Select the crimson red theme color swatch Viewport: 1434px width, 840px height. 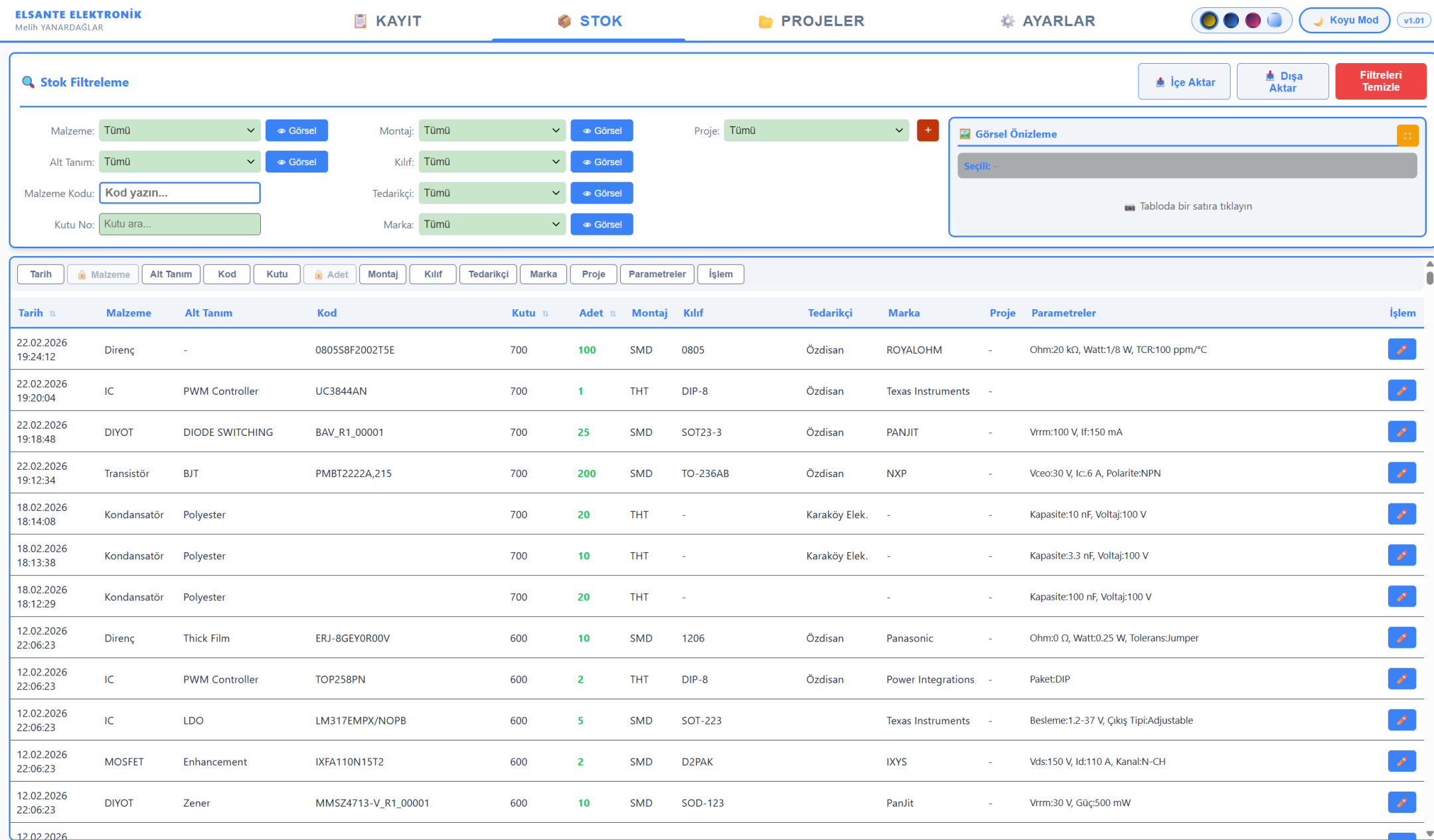tap(1253, 21)
